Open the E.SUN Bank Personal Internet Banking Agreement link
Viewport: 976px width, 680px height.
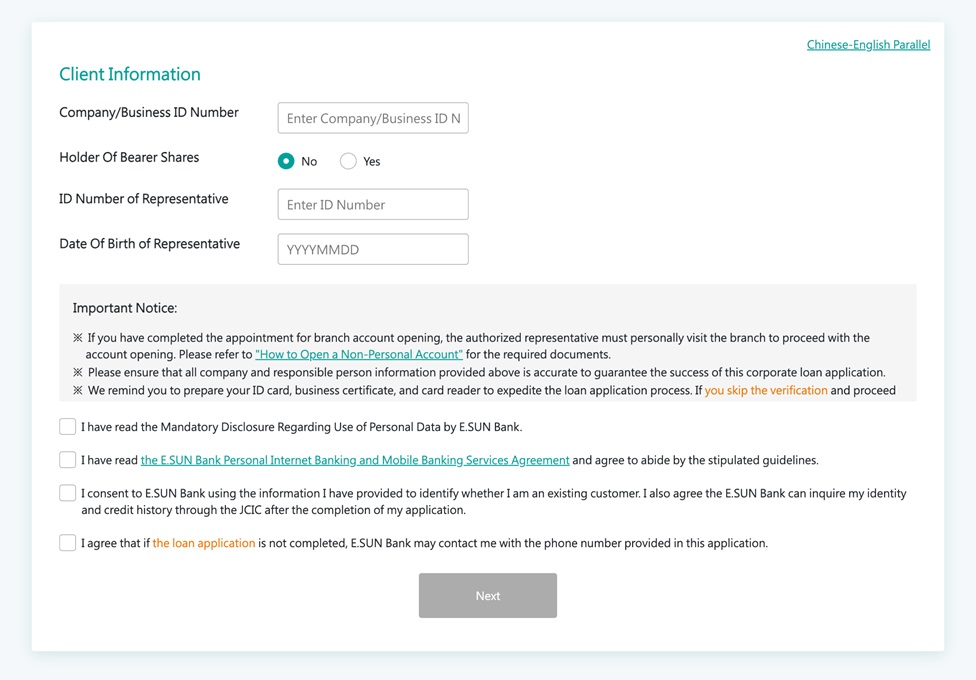coord(355,461)
